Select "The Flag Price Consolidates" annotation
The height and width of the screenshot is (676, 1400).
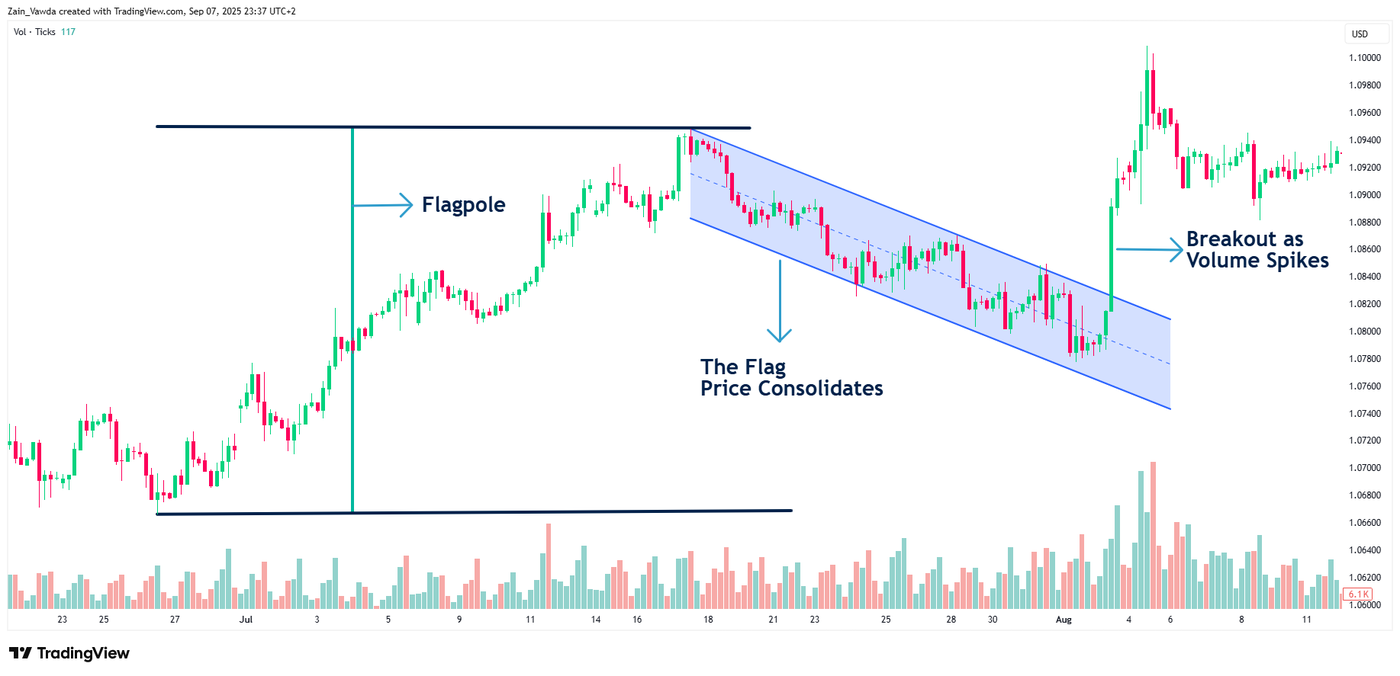point(791,377)
